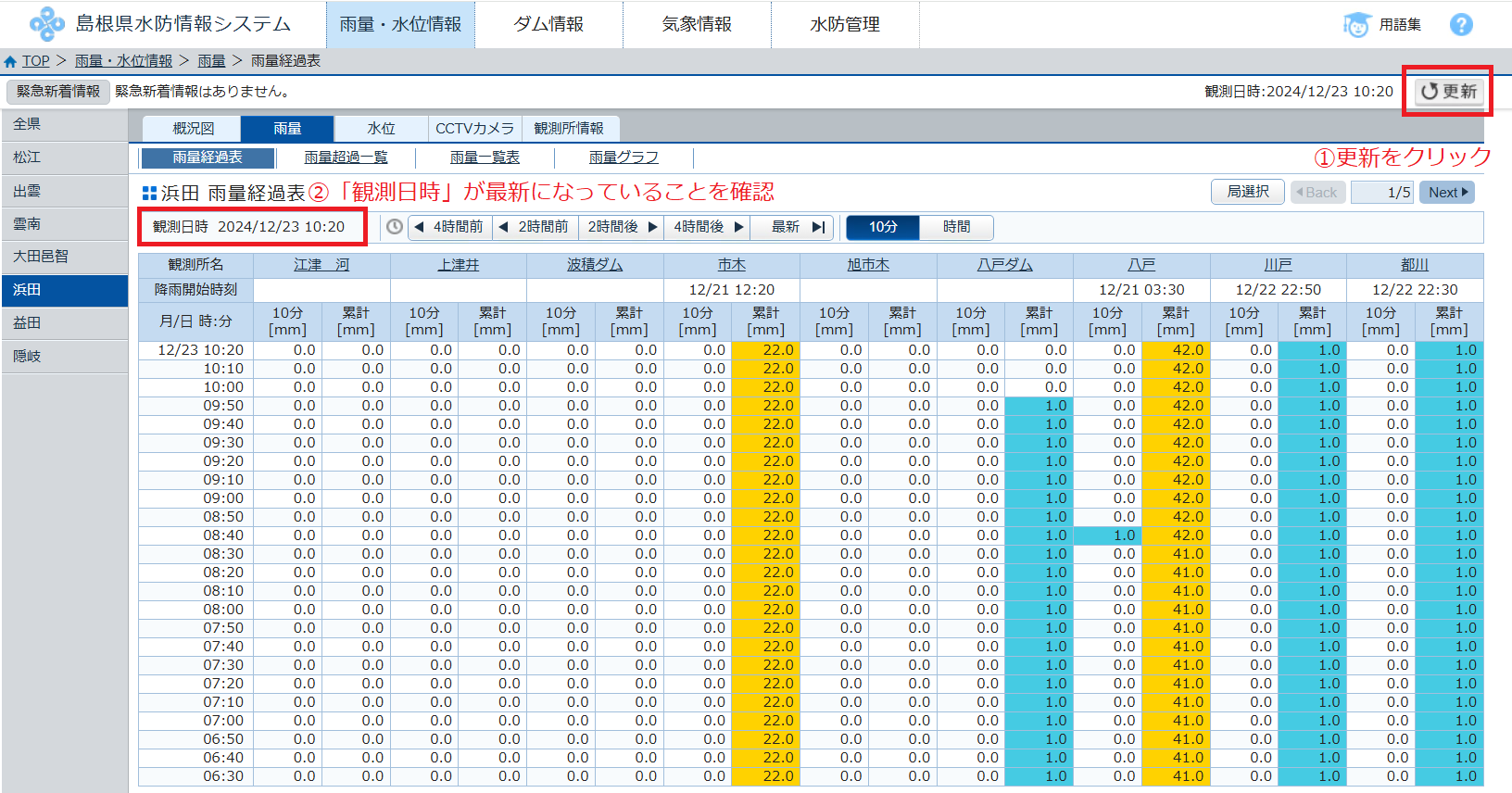
Task: Switch to the 概況図 tab
Action: [194, 129]
